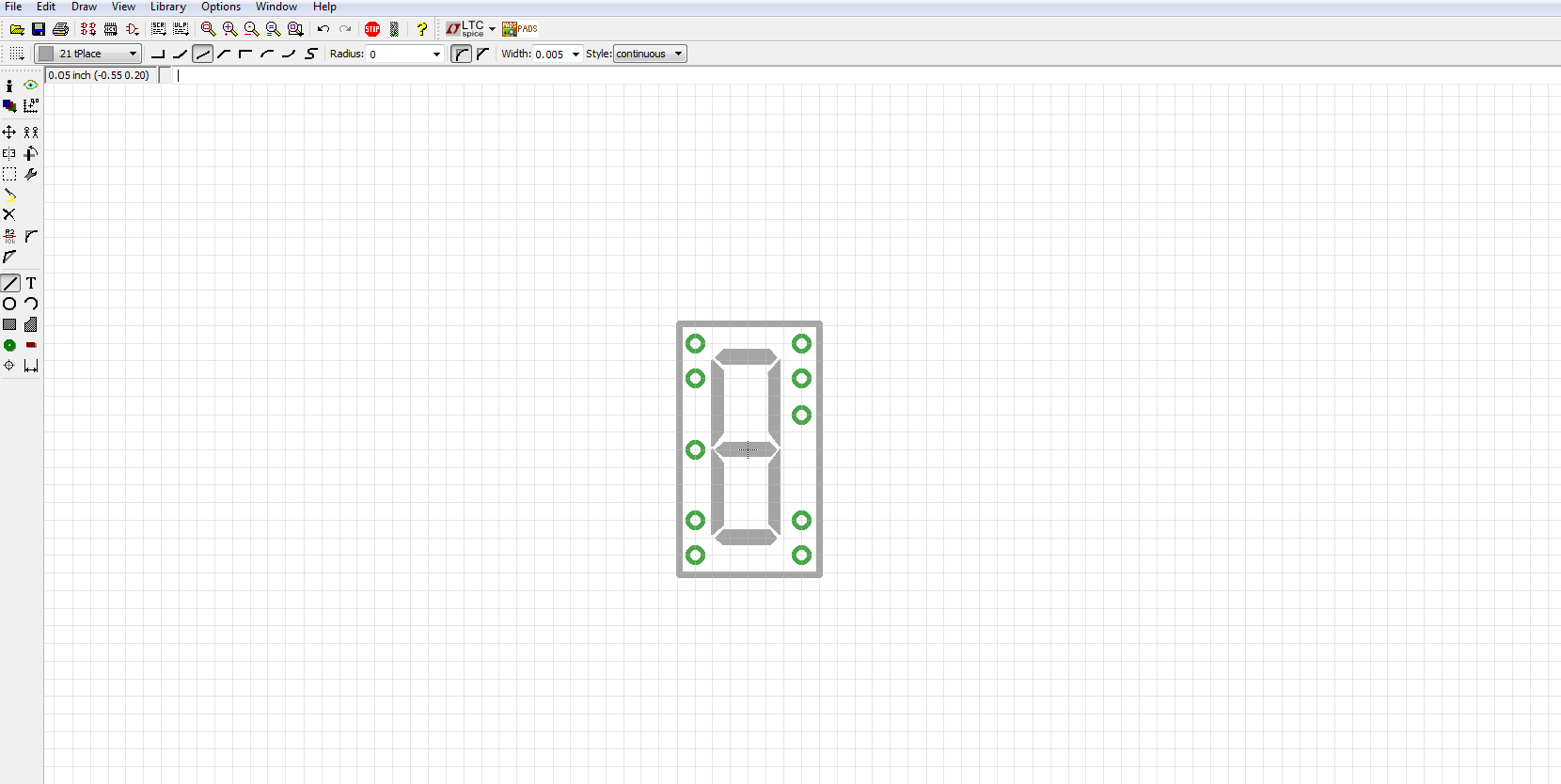Open the Draw menu
Image resolution: width=1561 pixels, height=784 pixels.
point(84,7)
